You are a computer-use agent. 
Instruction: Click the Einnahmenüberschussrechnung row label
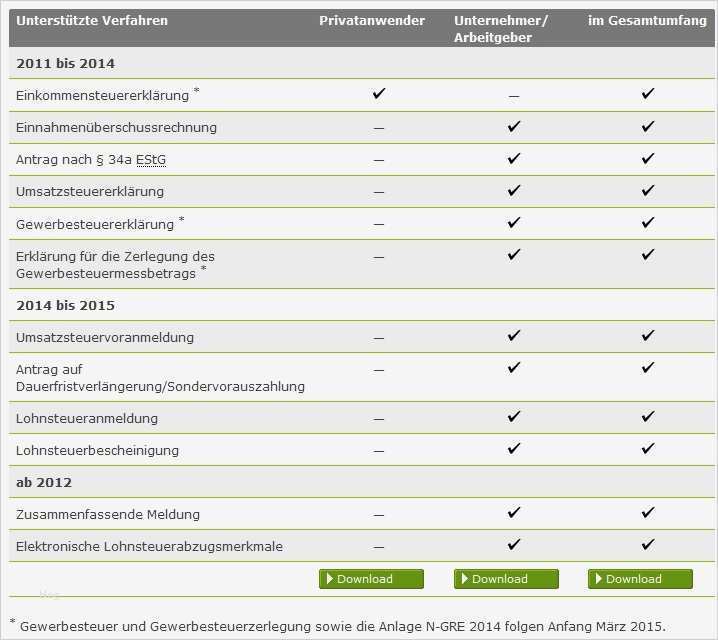coord(116,128)
